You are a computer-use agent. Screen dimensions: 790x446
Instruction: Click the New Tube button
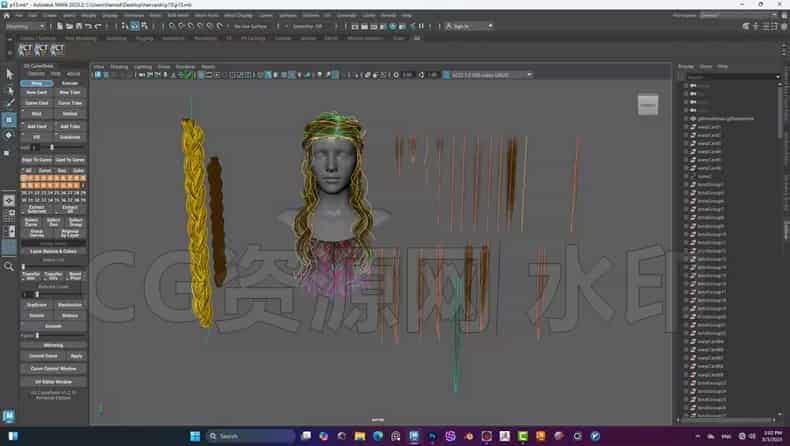(70, 93)
